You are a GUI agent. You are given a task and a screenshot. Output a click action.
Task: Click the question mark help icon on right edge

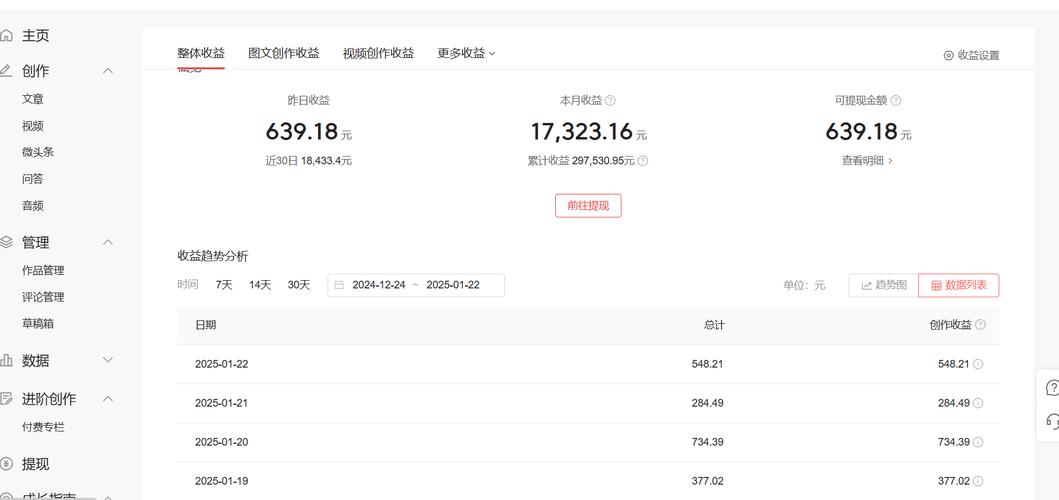point(1051,388)
